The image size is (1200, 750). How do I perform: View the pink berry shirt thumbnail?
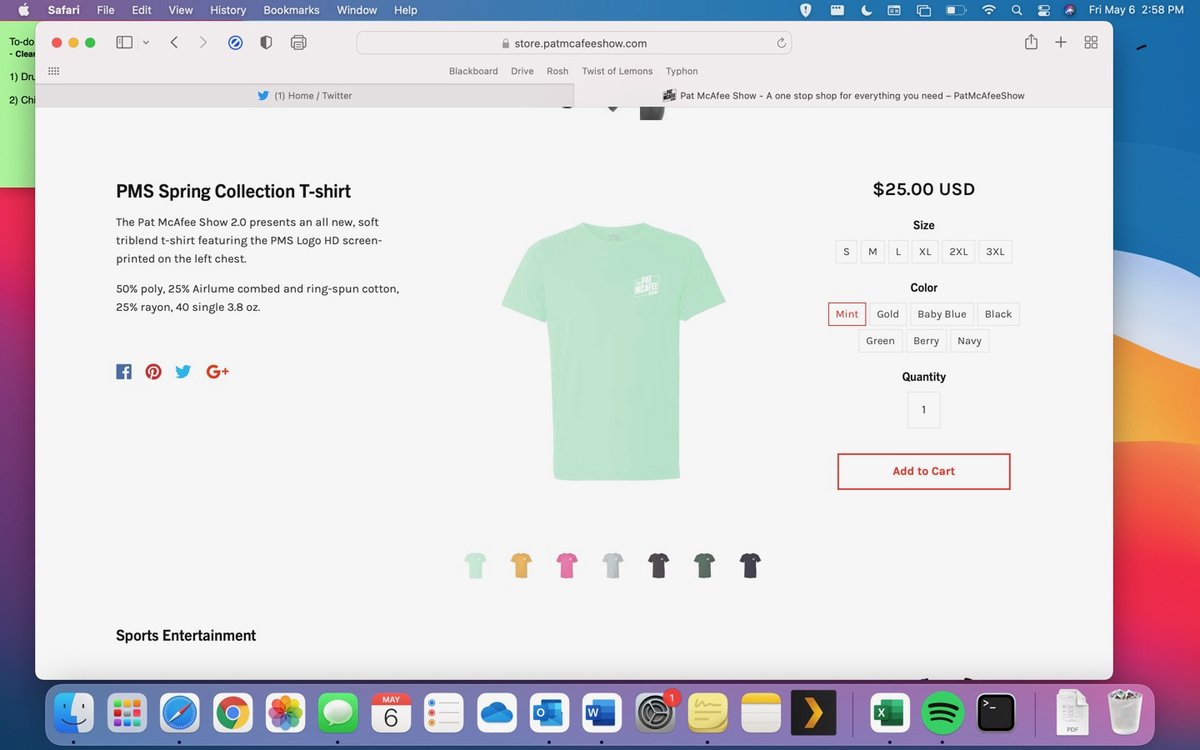[567, 566]
